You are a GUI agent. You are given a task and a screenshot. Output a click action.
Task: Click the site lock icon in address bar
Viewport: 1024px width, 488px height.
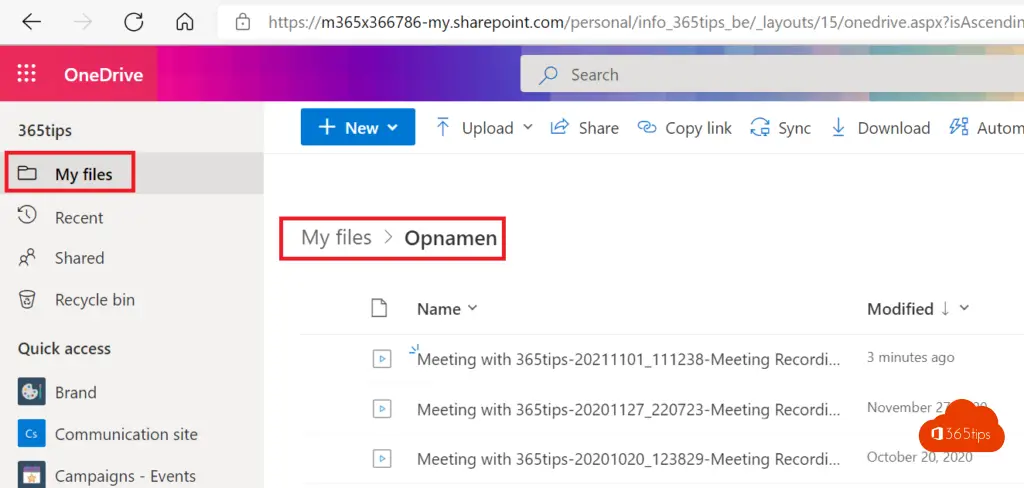[x=243, y=23]
